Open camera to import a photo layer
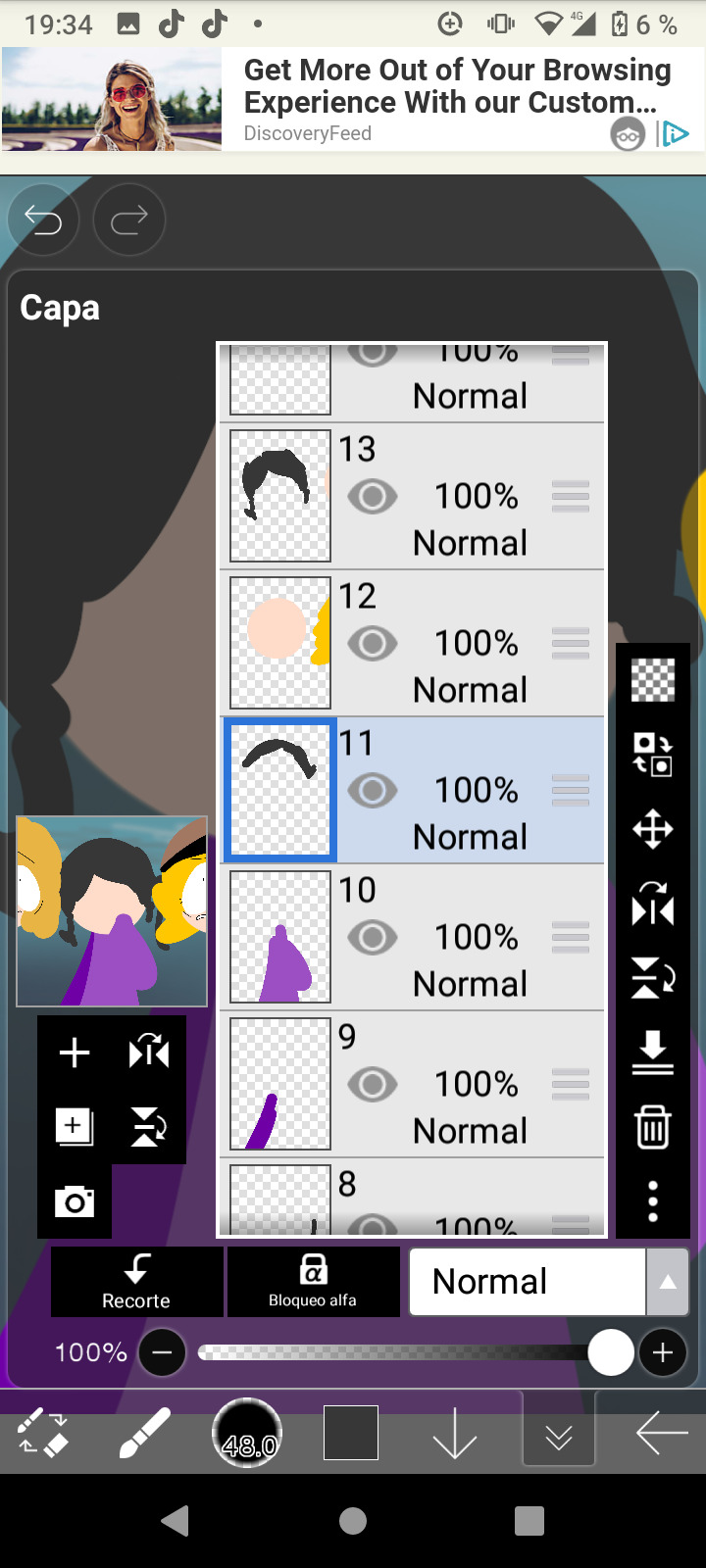Viewport: 706px width, 1568px height. (75, 1201)
